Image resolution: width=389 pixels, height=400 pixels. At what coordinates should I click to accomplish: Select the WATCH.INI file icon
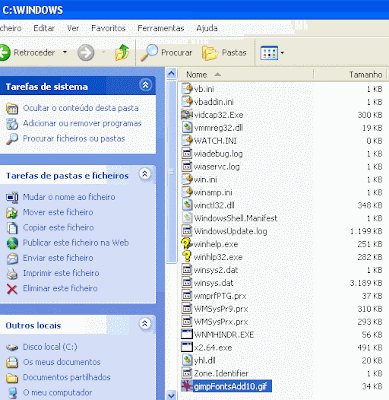[x=187, y=140]
